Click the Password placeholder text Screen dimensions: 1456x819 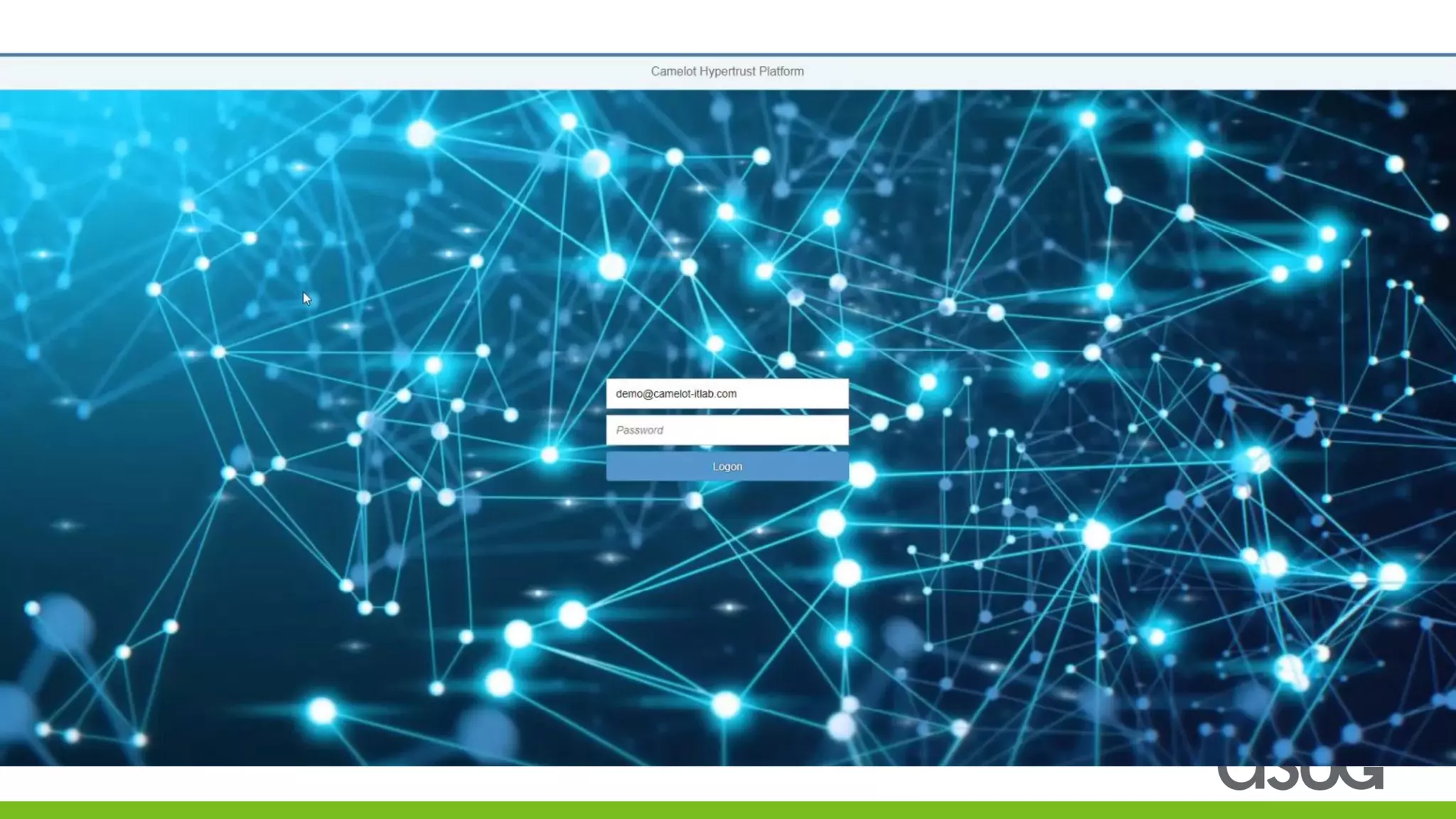639,430
